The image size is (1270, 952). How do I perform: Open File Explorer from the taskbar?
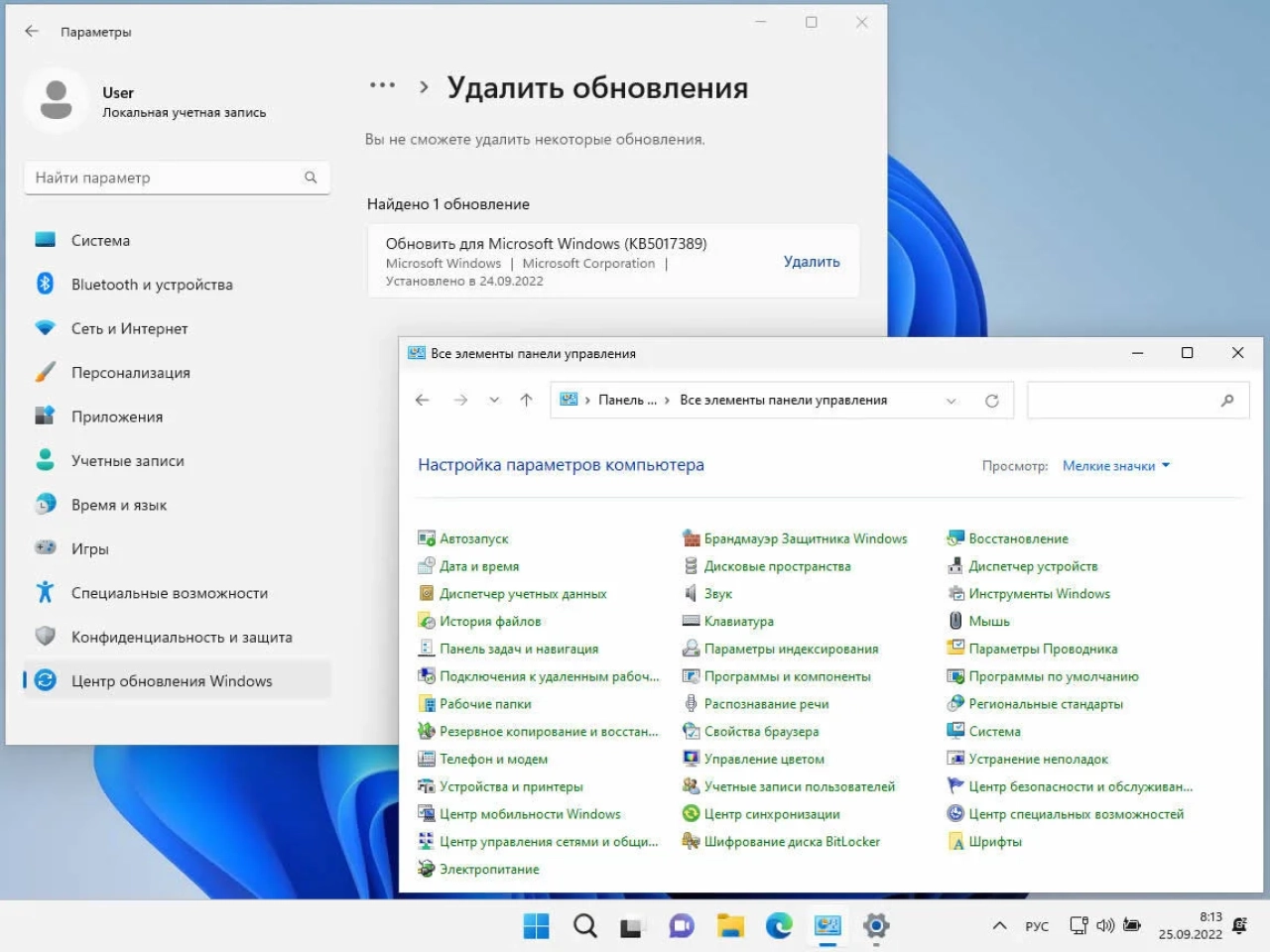(x=730, y=926)
